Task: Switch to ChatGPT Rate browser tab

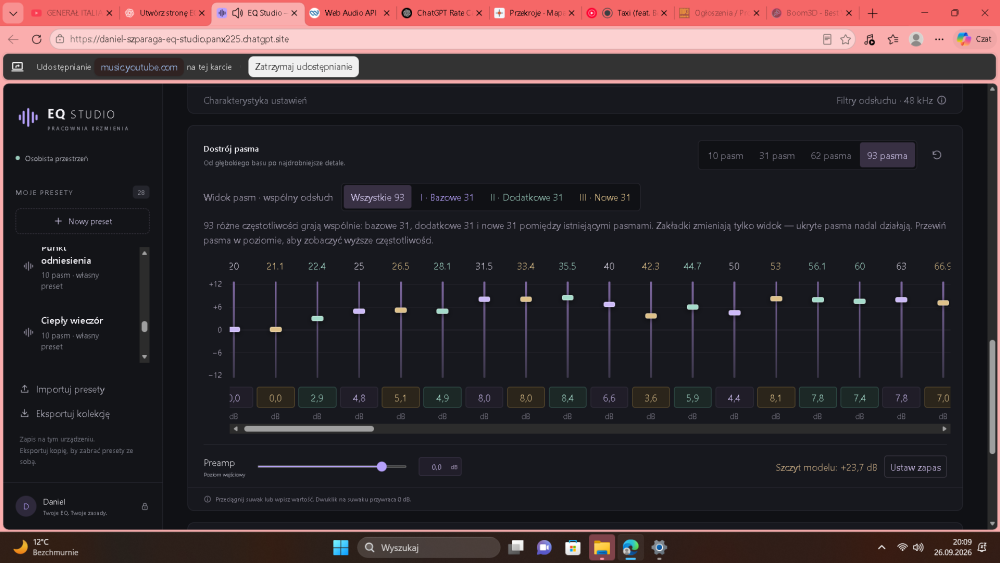Action: click(442, 13)
